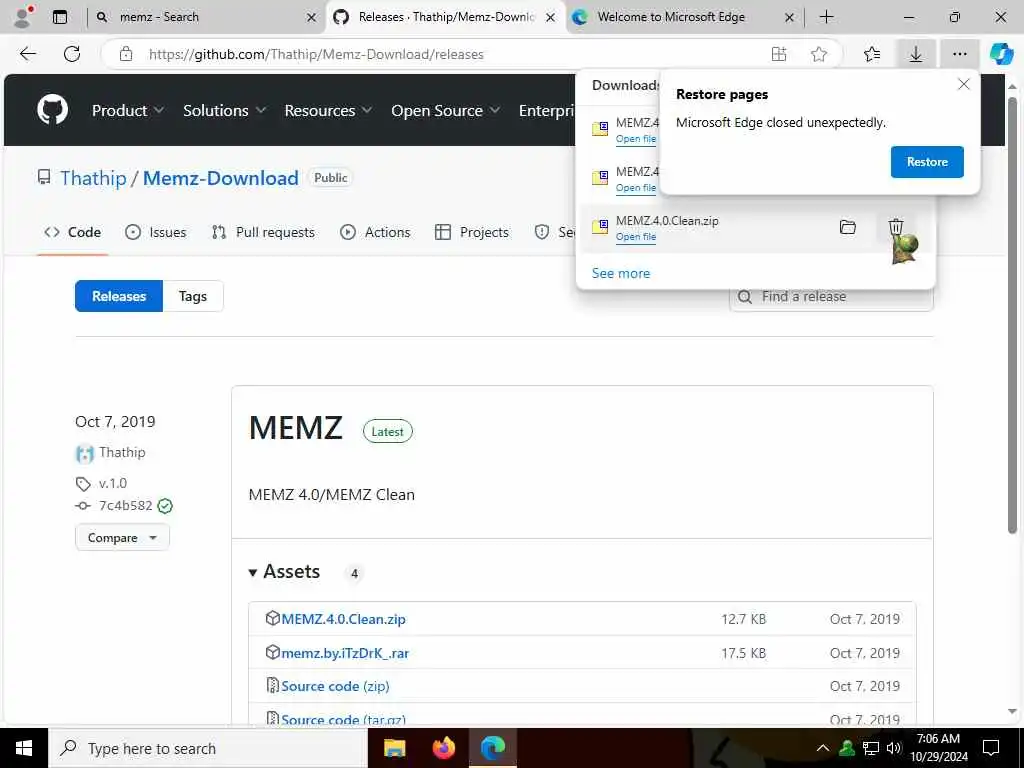This screenshot has height=768, width=1024.
Task: Open the notification center
Action: [x=991, y=748]
